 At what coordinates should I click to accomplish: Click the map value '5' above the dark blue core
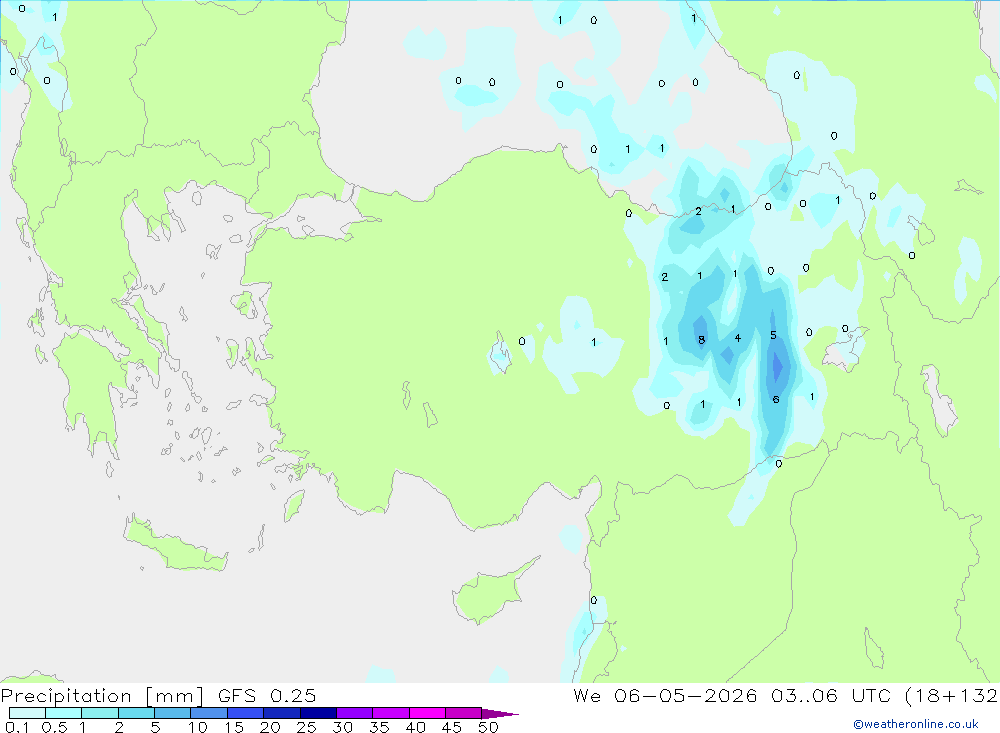coord(773,335)
